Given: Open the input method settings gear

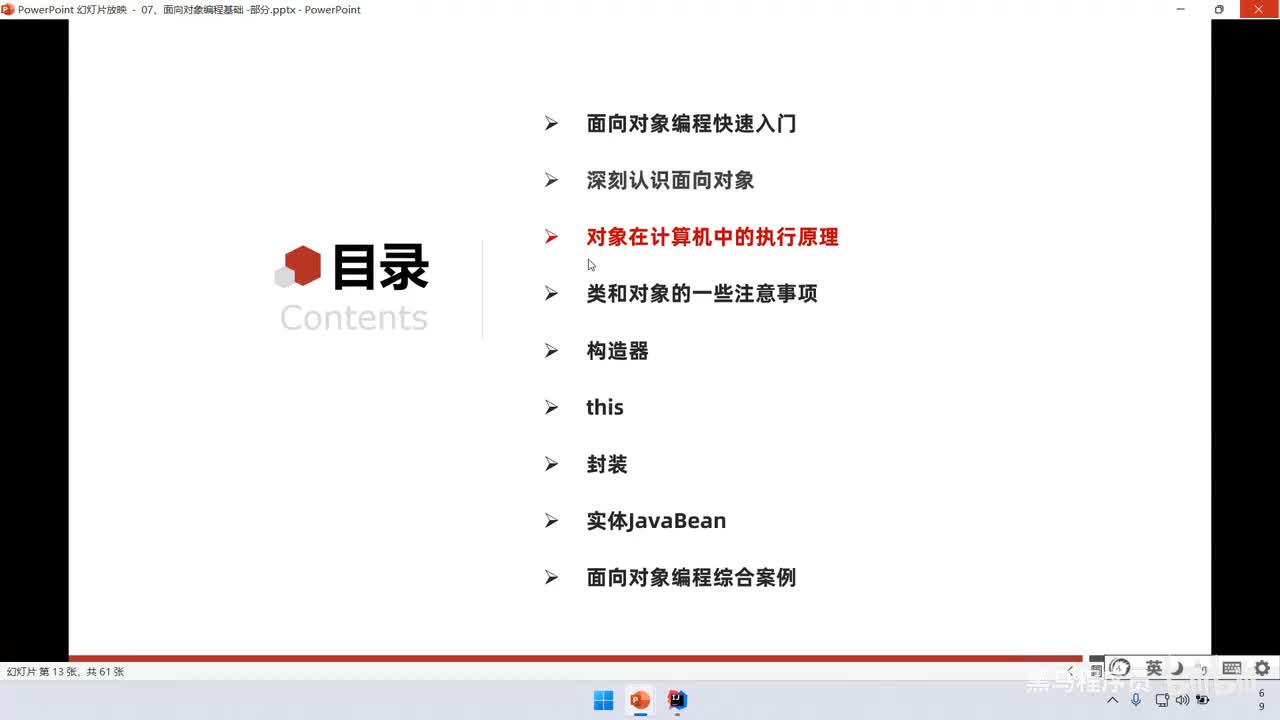Looking at the screenshot, I should (x=1262, y=668).
